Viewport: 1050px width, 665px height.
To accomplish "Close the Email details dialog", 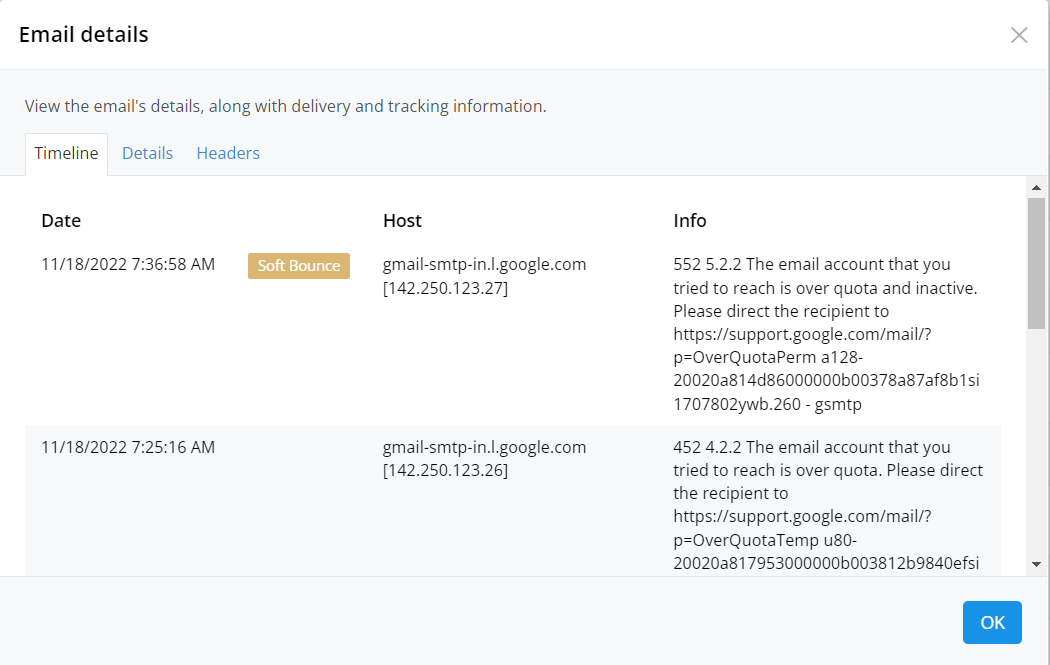I will pyautogui.click(x=1019, y=35).
